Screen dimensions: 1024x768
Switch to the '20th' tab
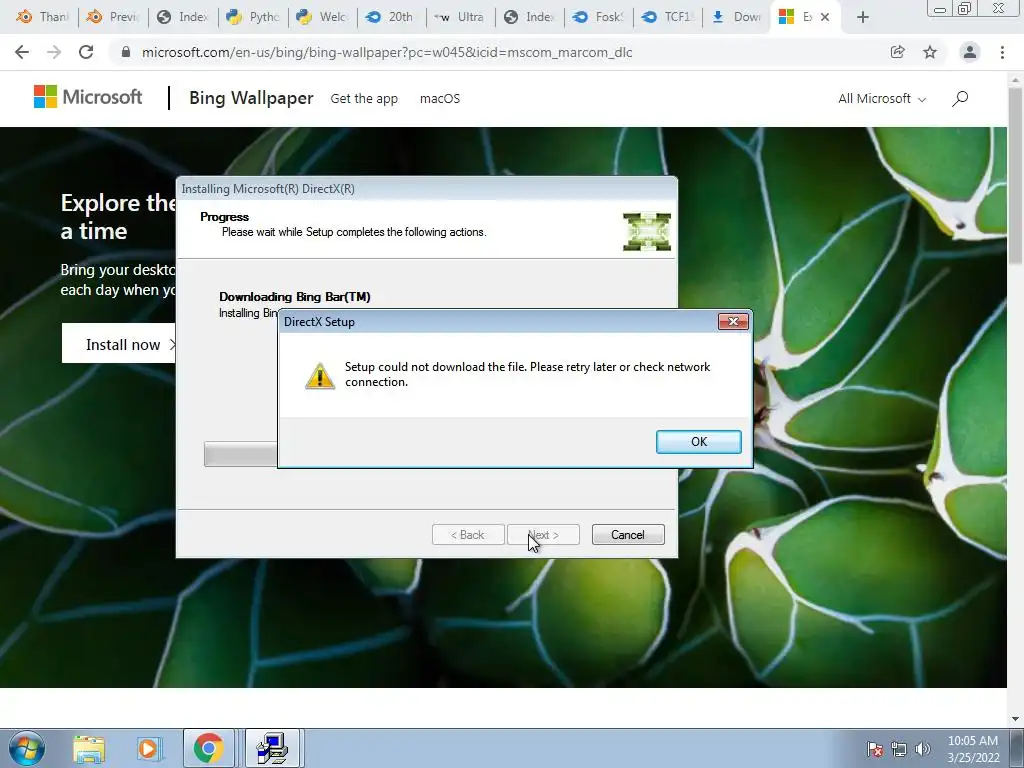[392, 17]
